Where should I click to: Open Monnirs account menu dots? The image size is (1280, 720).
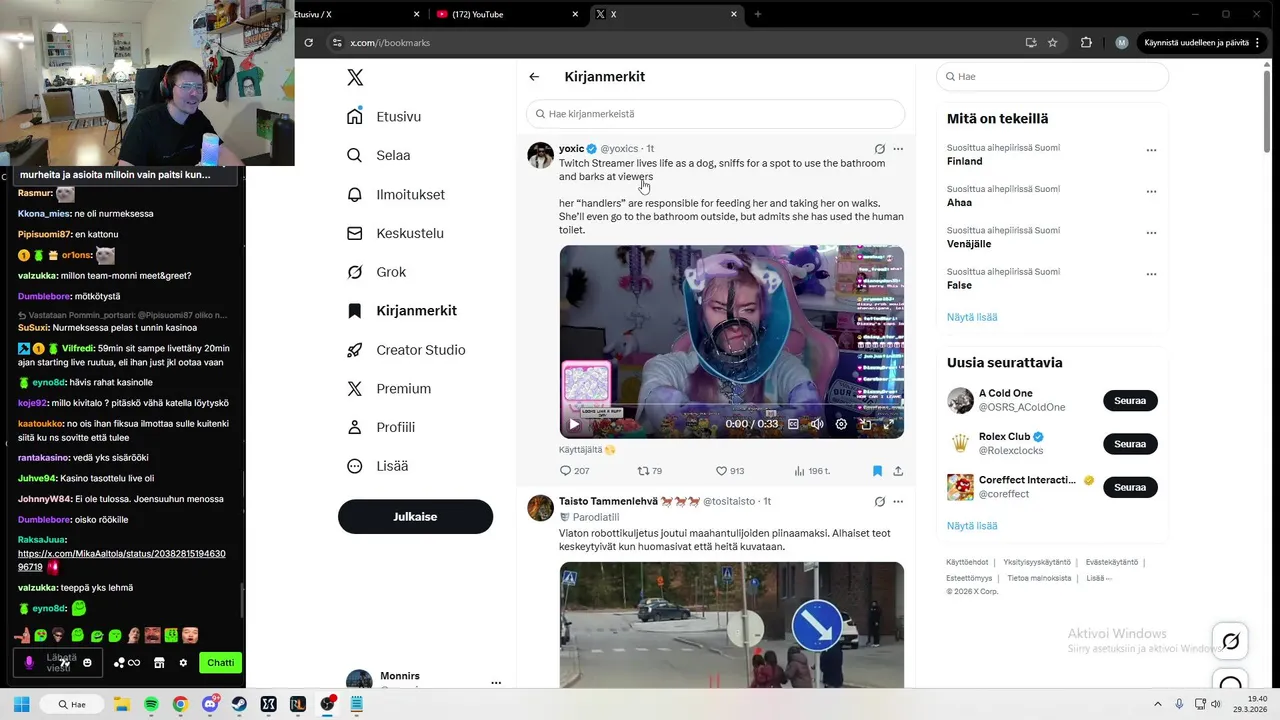(496, 683)
